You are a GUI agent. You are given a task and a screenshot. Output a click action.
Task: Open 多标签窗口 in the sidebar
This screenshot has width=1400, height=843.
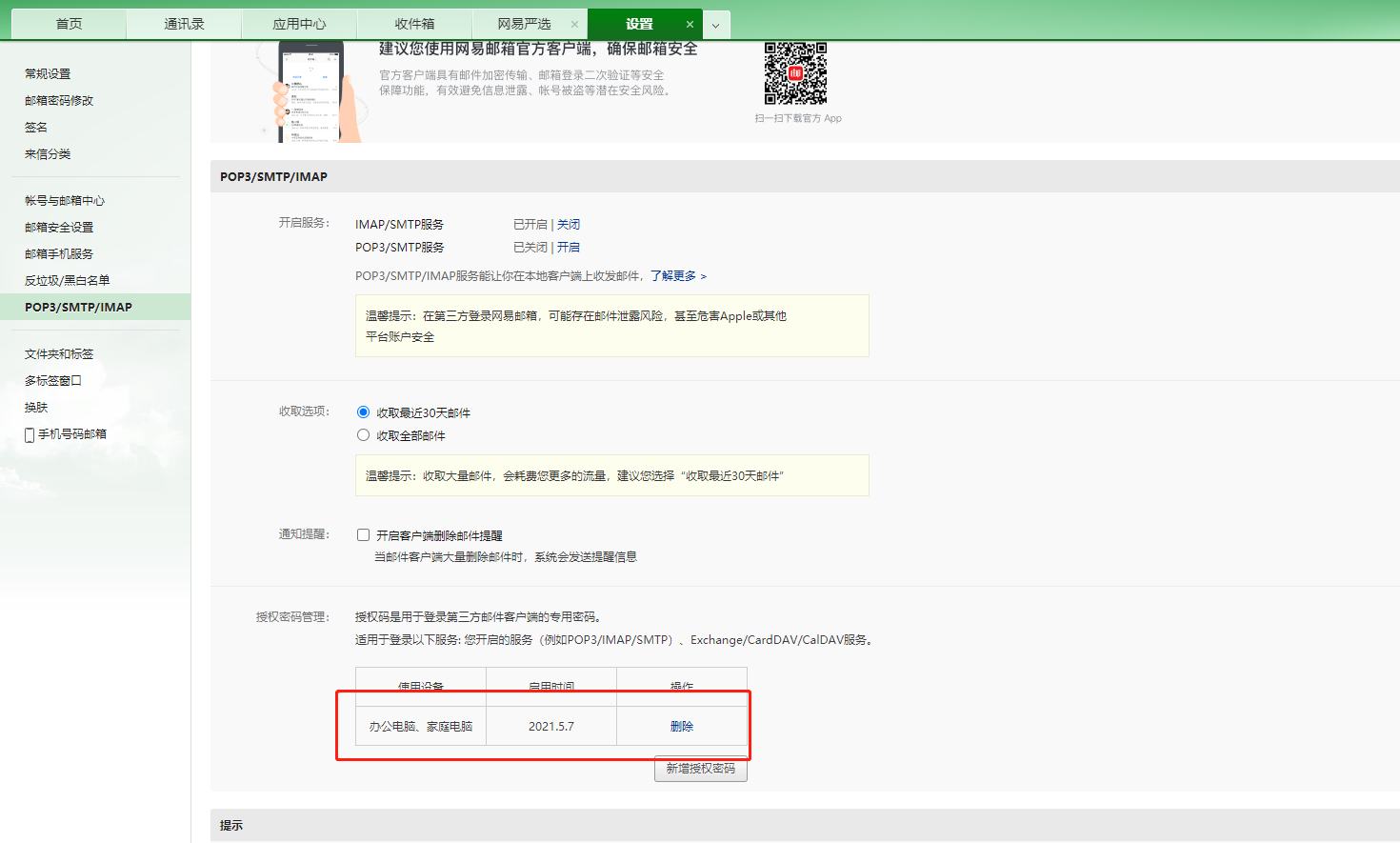[53, 381]
